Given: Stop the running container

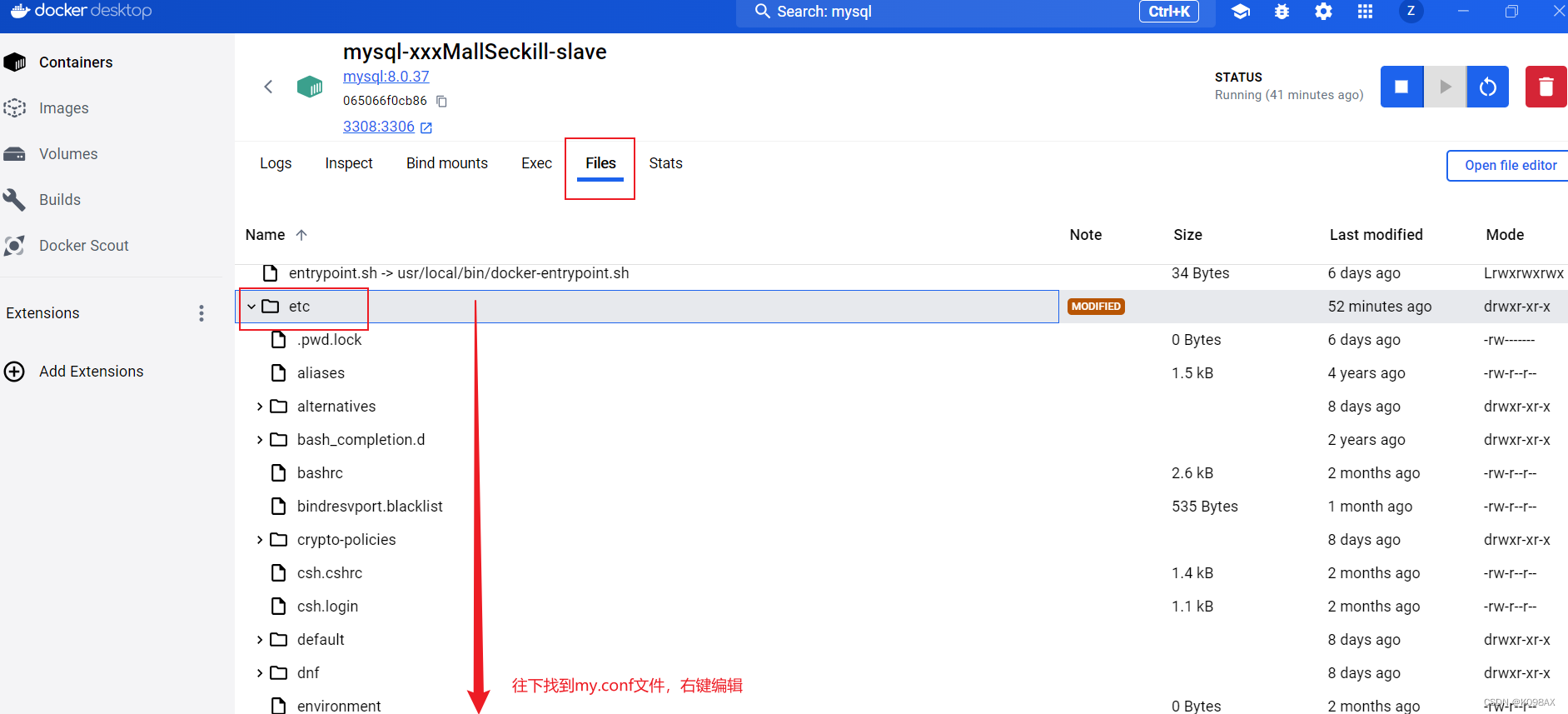Looking at the screenshot, I should pyautogui.click(x=1402, y=87).
